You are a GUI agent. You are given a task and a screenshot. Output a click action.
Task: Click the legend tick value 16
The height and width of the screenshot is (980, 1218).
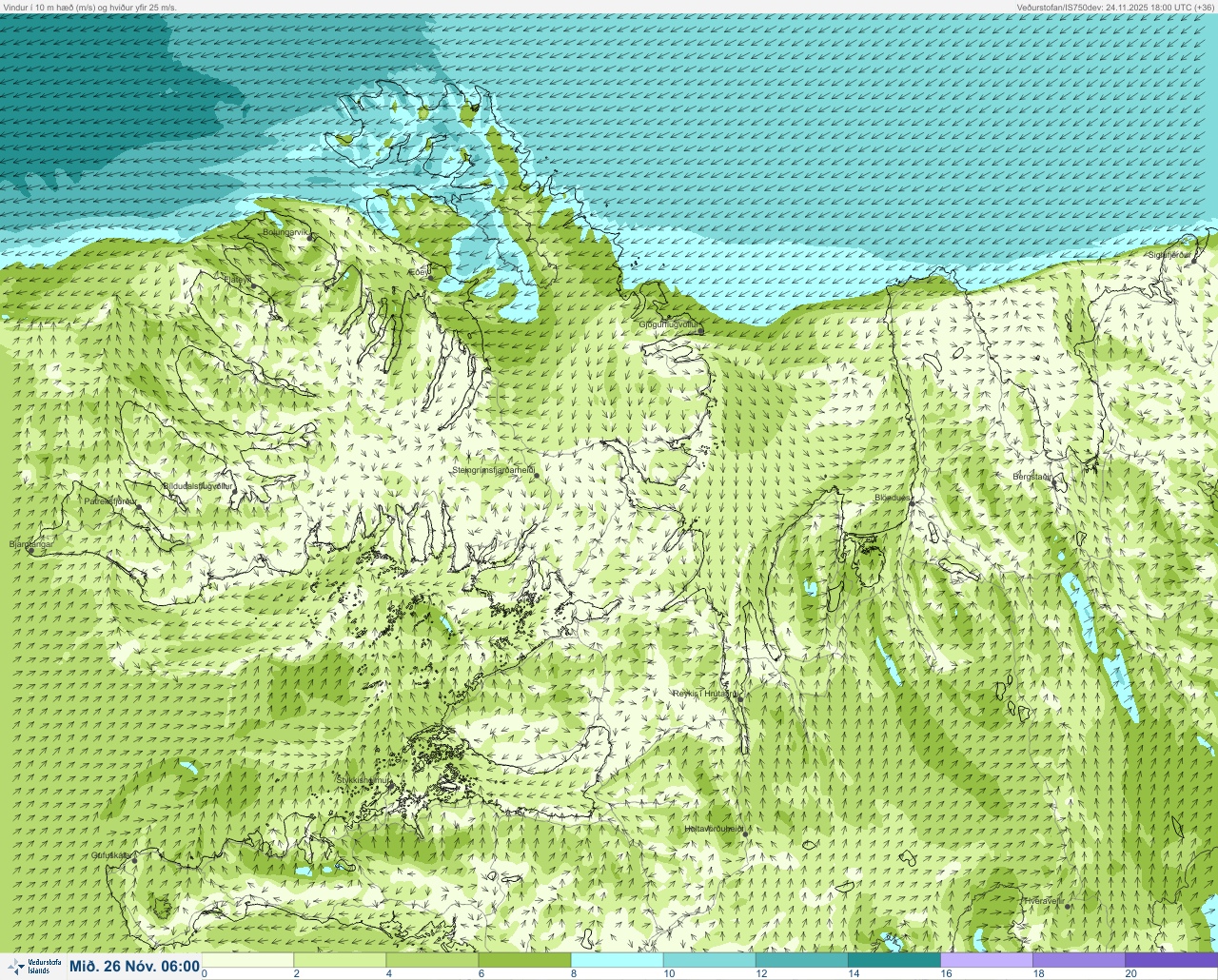945,973
